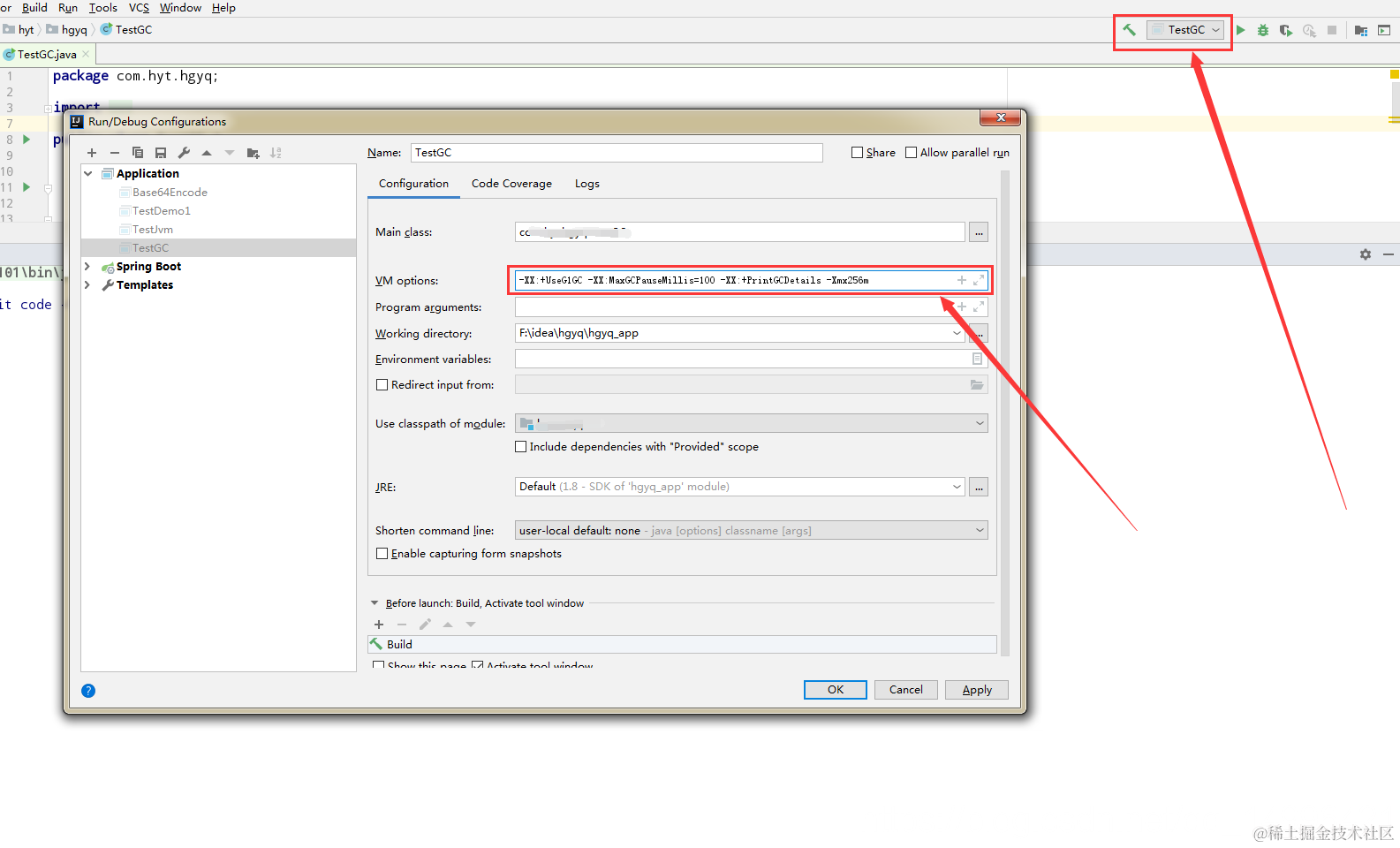Screen dimensions: 1400x848
Task: Move the configuration up with the up arrow
Action: (x=207, y=153)
